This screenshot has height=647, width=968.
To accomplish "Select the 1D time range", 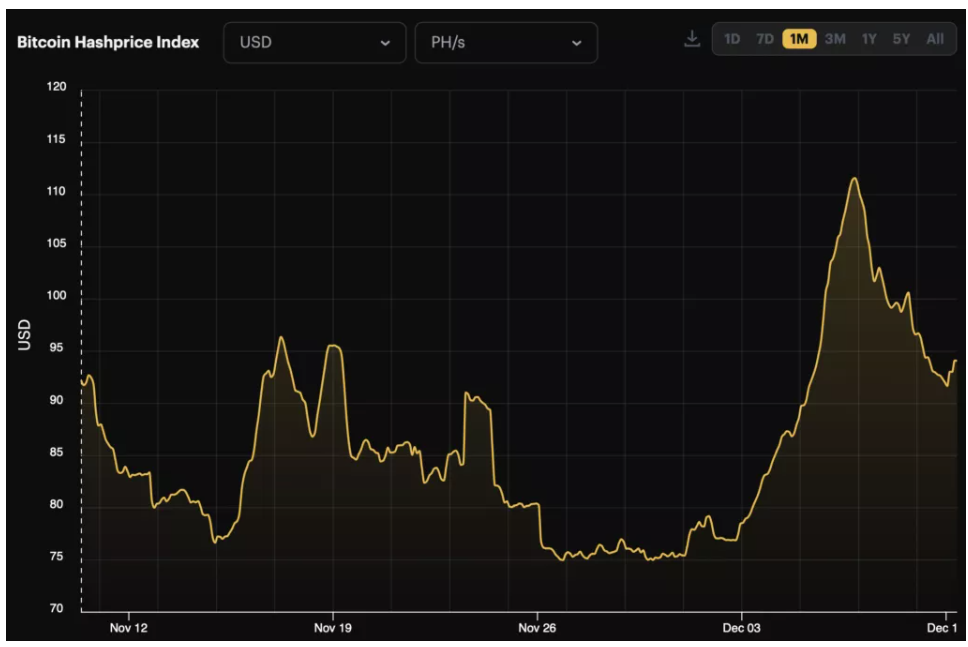I will tap(732, 39).
